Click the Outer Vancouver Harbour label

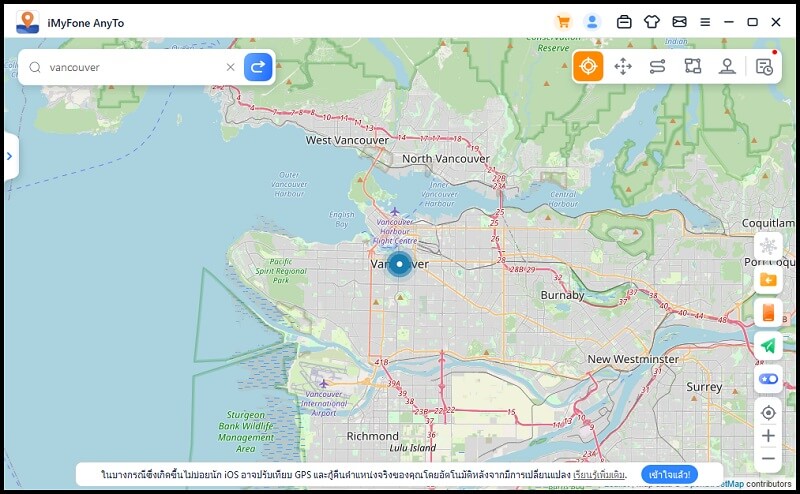[x=289, y=184]
